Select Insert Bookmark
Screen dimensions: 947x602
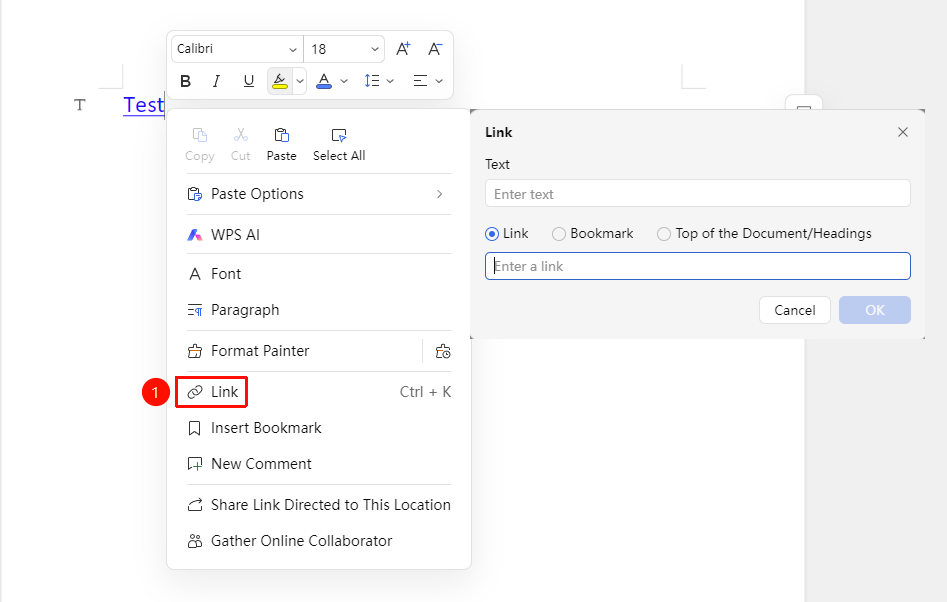[318, 428]
